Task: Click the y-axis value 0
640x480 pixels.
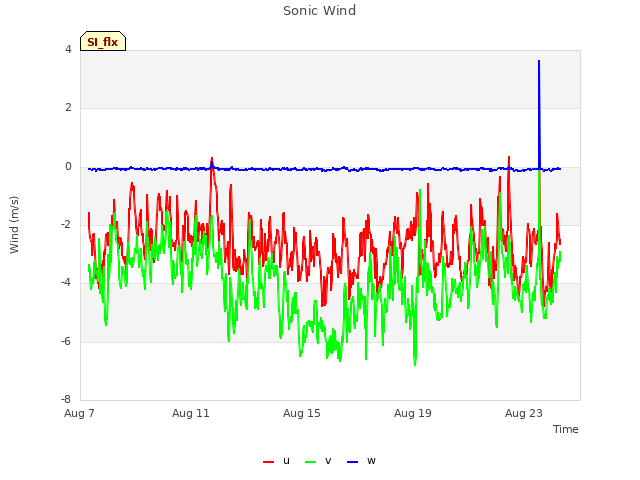Action: (68, 167)
